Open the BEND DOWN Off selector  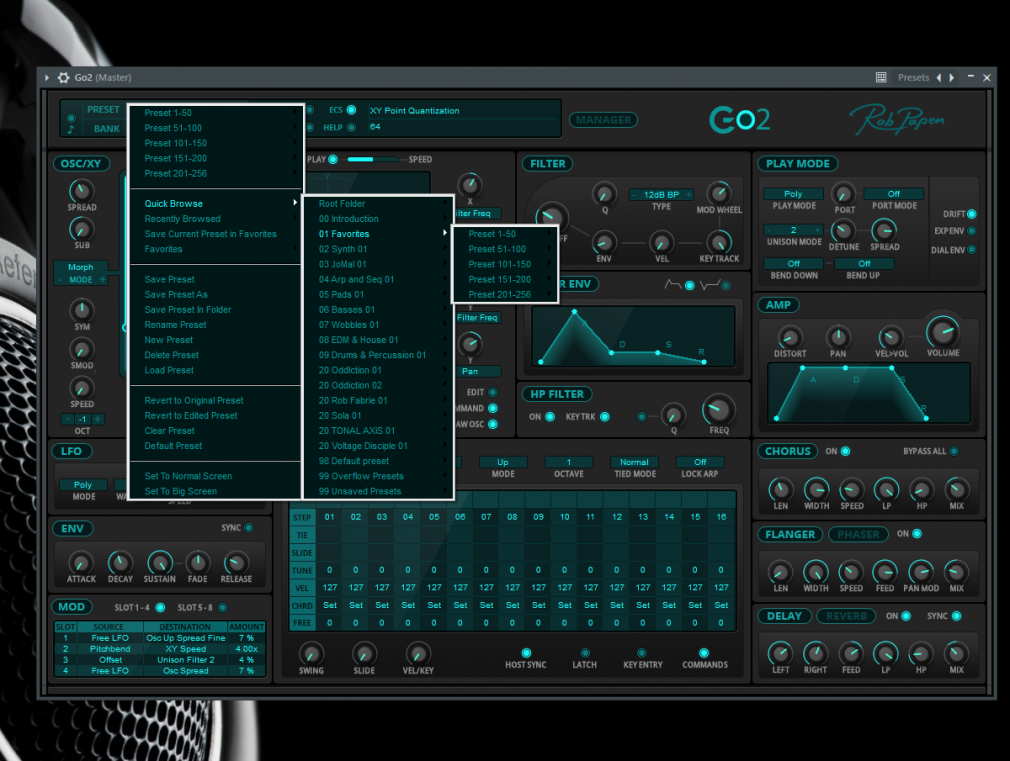[794, 264]
